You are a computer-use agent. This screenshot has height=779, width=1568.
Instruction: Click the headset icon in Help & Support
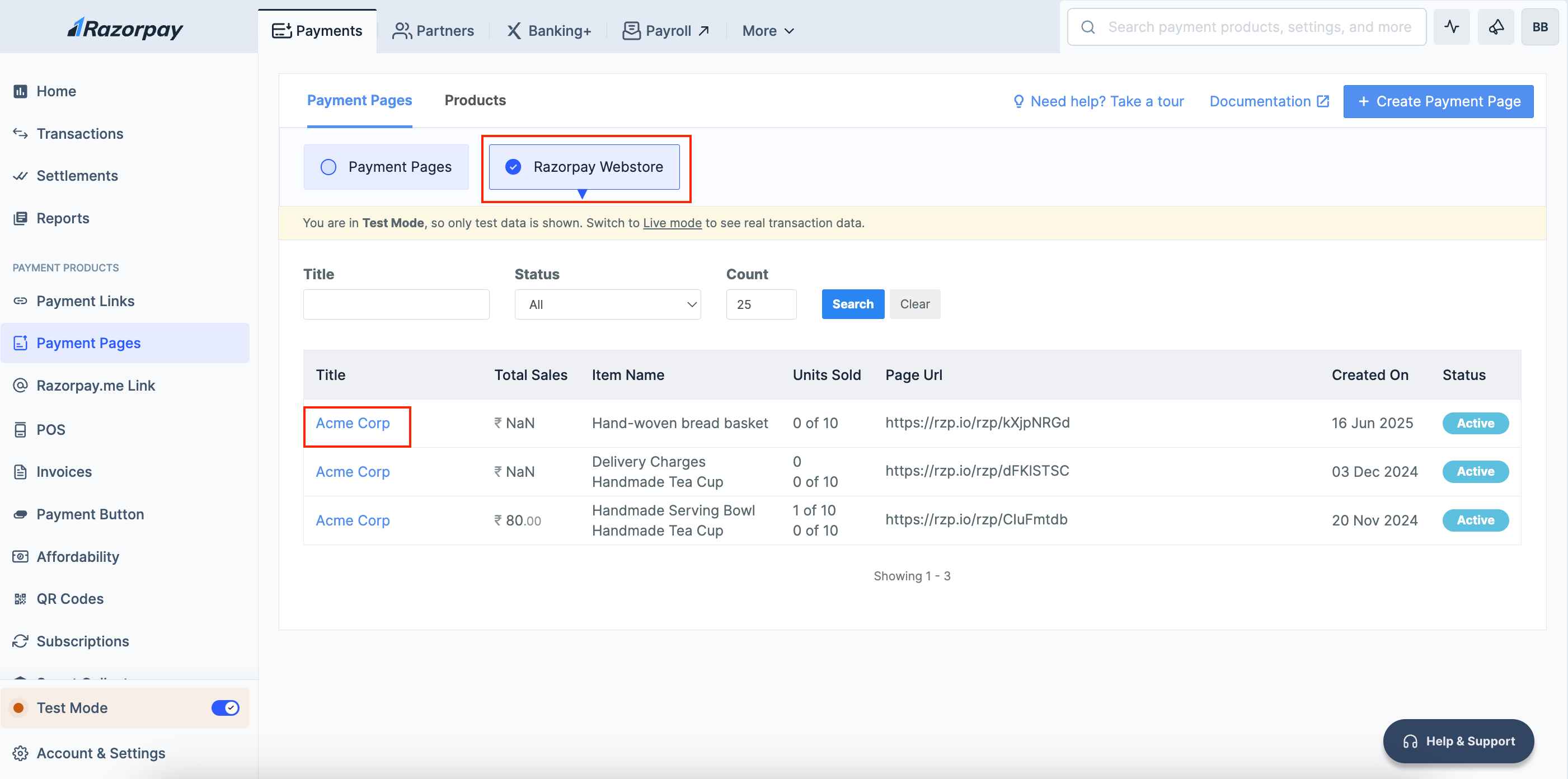pyautogui.click(x=1410, y=742)
